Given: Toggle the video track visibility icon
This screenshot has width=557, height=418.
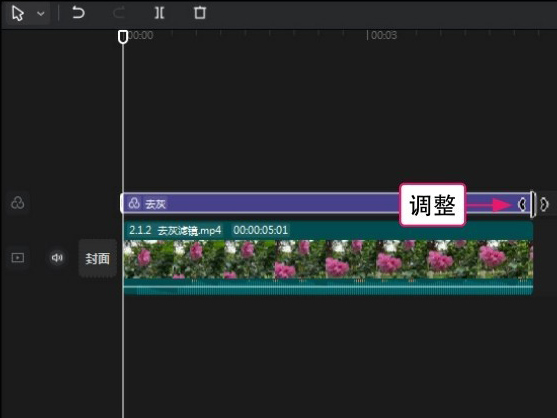Looking at the screenshot, I should coord(17,257).
